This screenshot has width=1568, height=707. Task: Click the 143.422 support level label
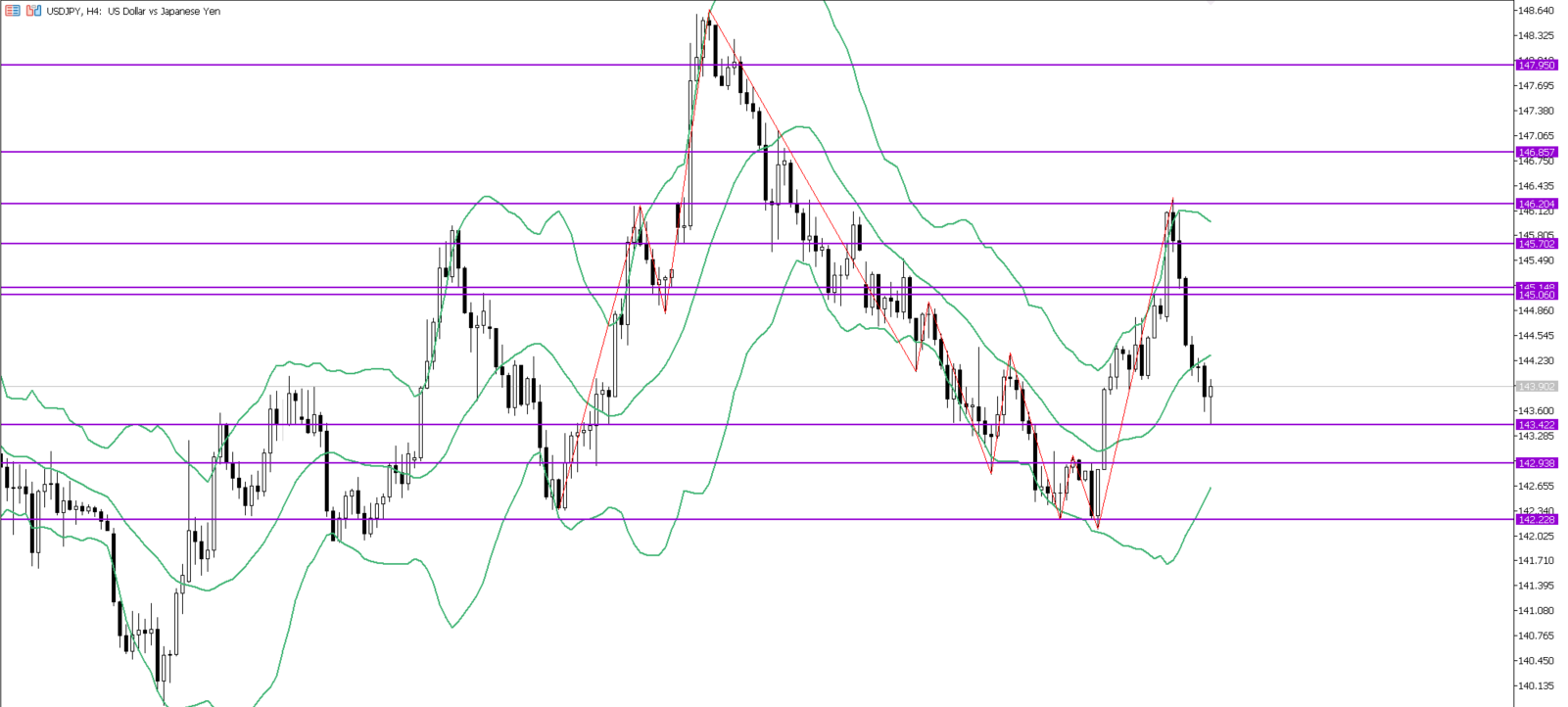click(1536, 425)
